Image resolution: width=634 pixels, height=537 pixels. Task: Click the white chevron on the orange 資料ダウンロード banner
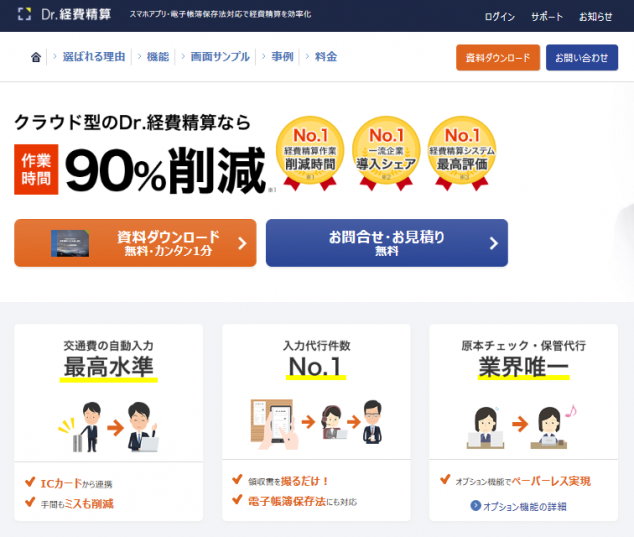pos(242,243)
